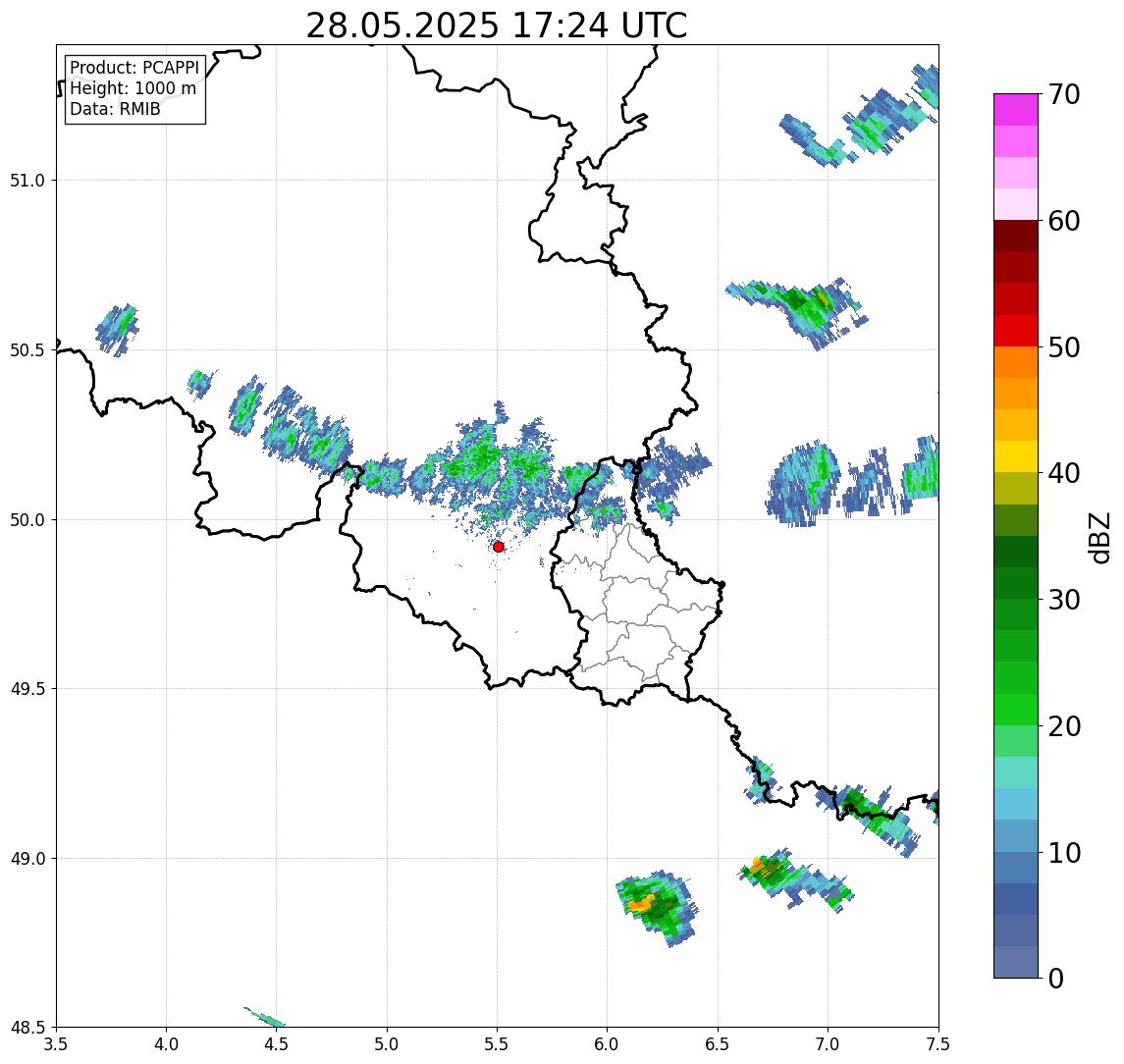
Task: Click longitude axis label "4.0"
Action: (166, 1043)
